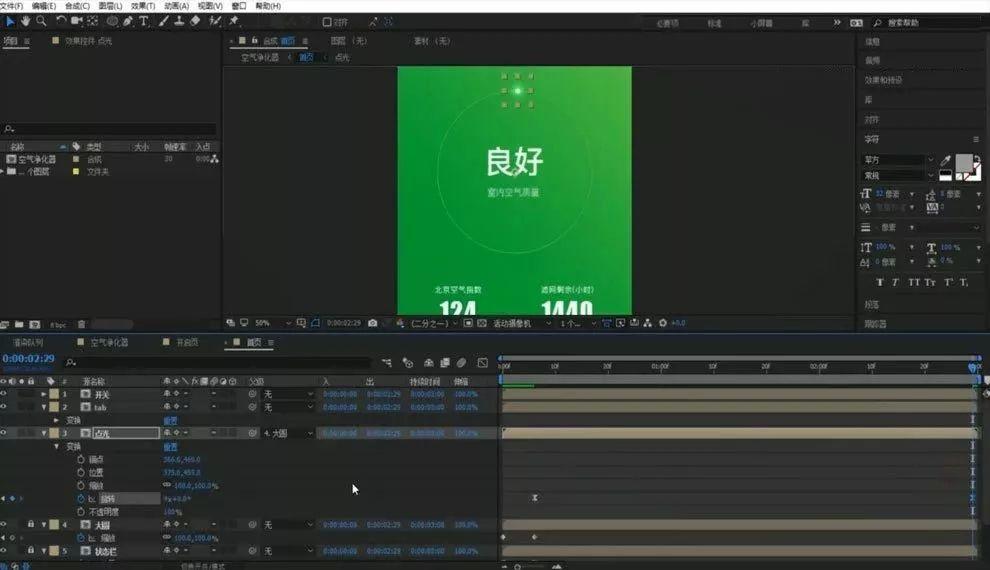Create new folder in Project panel
Image resolution: width=990 pixels, height=570 pixels.
click(19, 324)
